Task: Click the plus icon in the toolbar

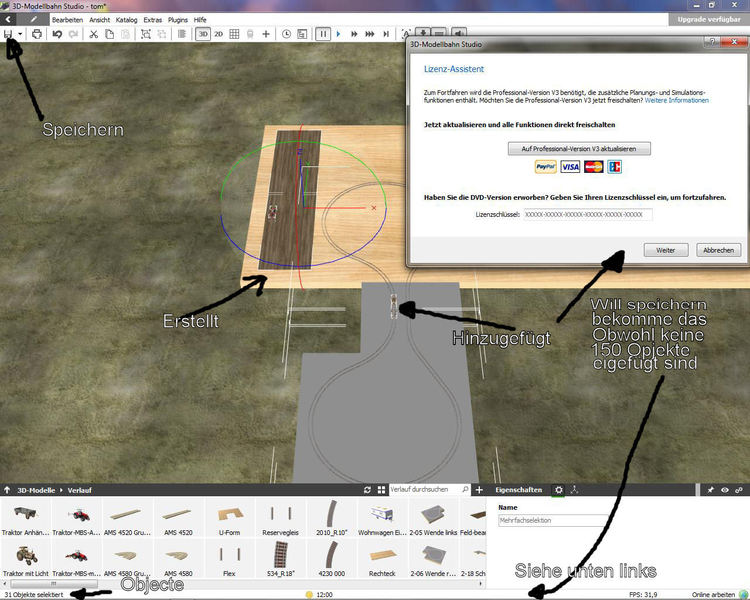Action: tap(266, 34)
